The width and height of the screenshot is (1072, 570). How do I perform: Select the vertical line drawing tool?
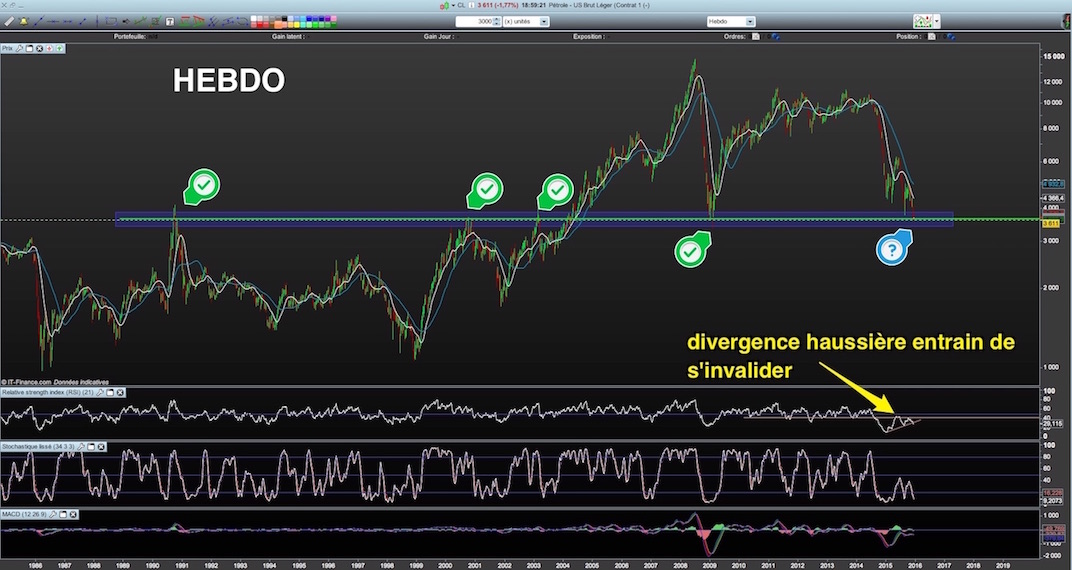pos(98,22)
